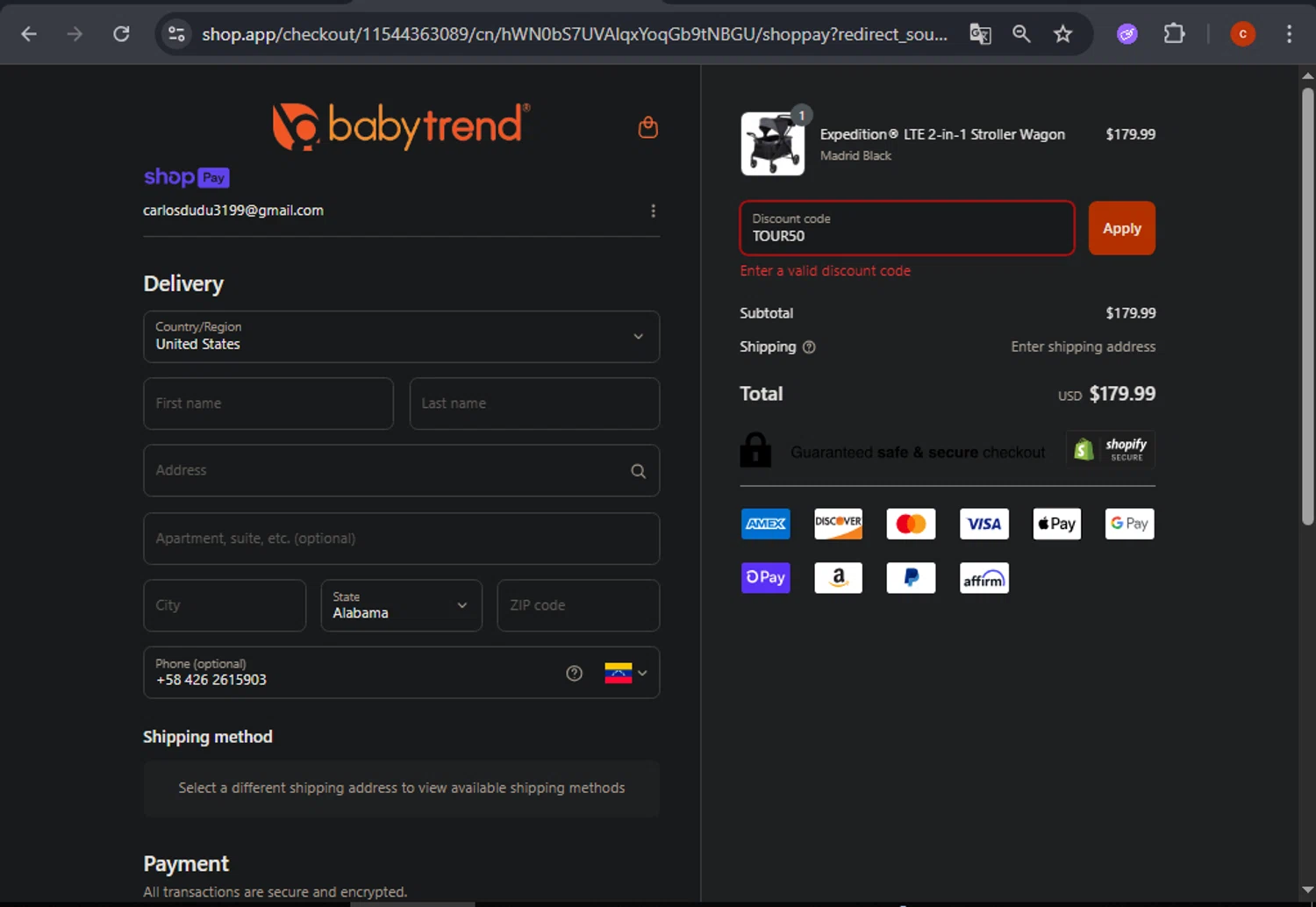Screen dimensions: 1316x907
Task: Click the page vertical scrollbar
Action: pos(1307,305)
